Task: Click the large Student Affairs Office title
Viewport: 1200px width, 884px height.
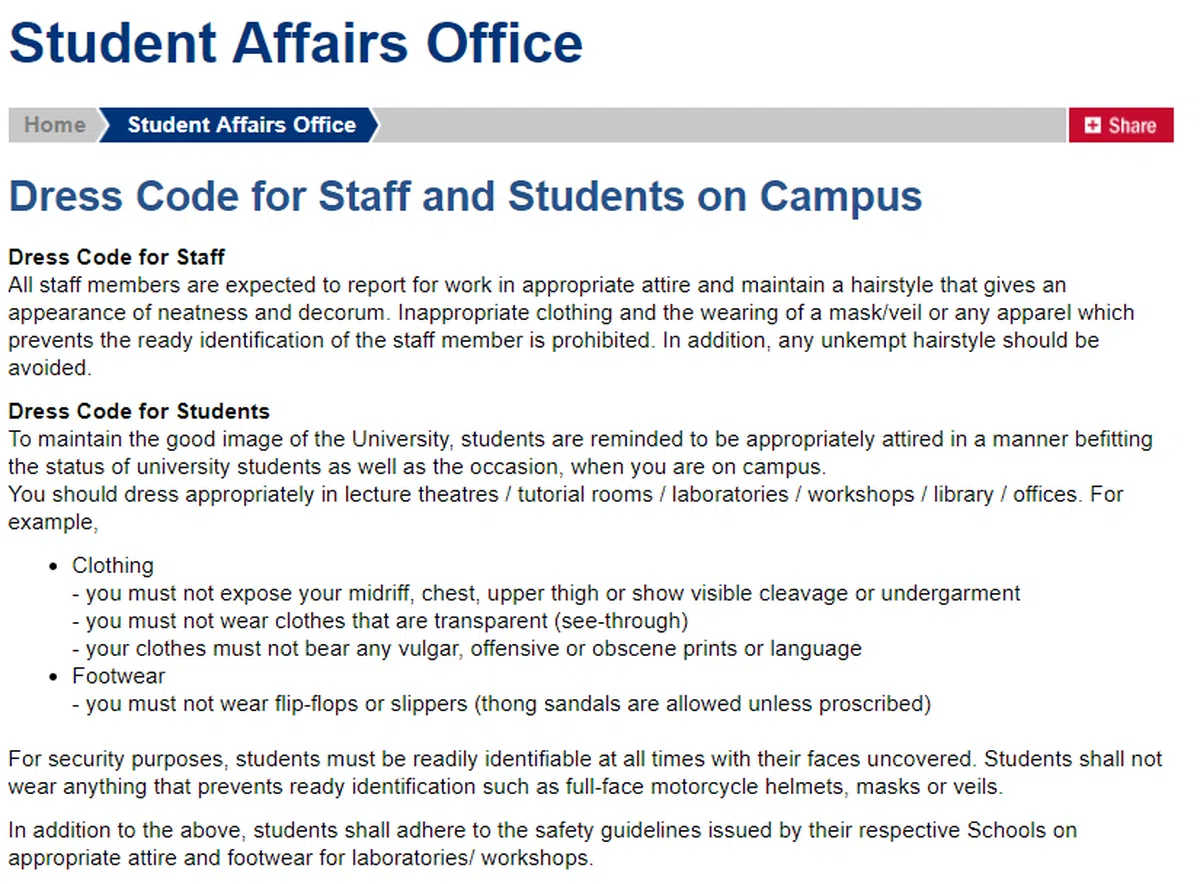Action: click(x=296, y=44)
